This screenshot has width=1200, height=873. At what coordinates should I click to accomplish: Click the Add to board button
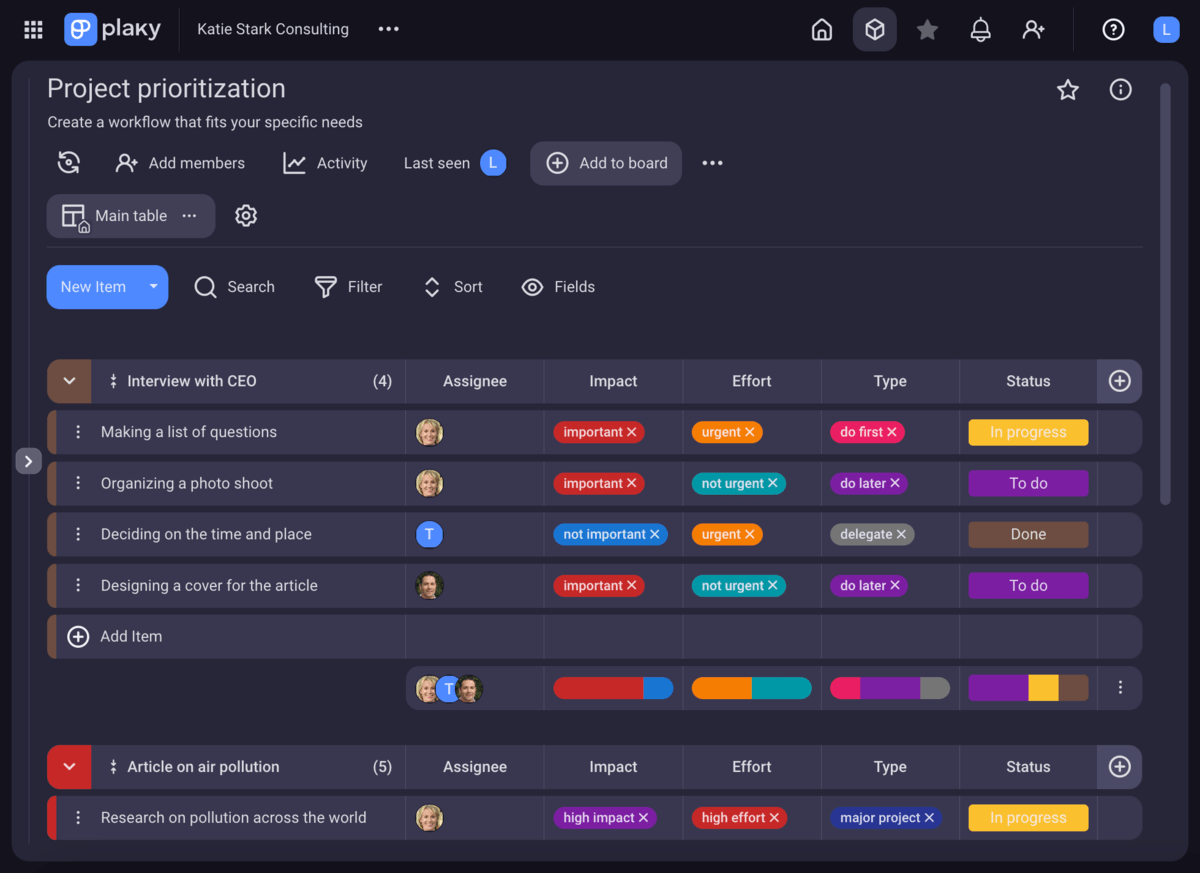tap(606, 163)
